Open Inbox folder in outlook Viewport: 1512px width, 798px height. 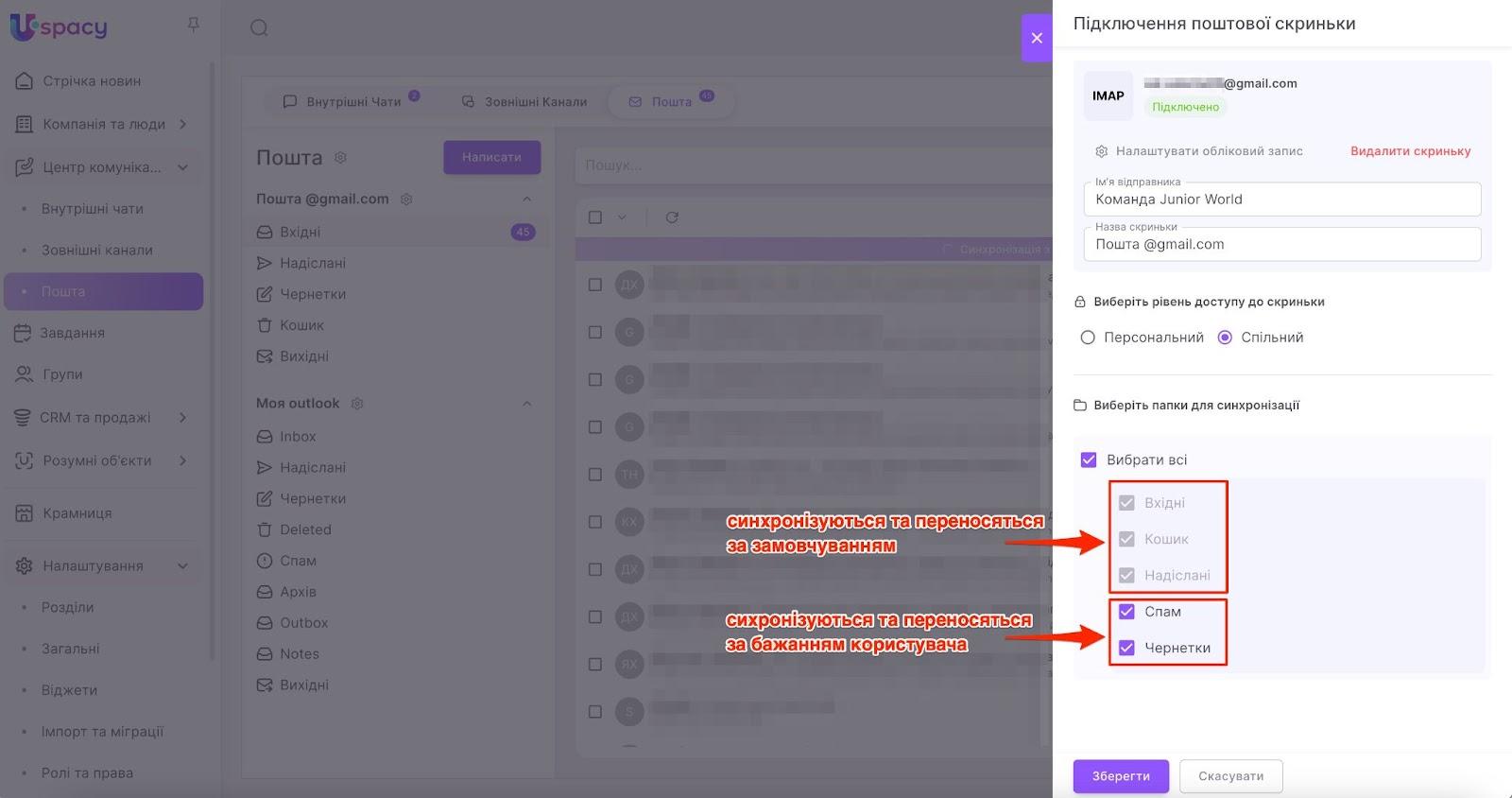(298, 436)
